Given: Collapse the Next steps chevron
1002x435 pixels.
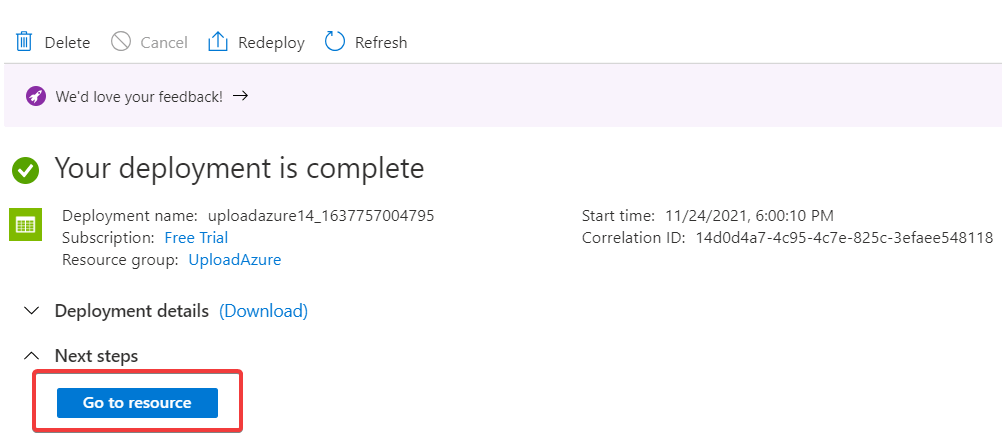Looking at the screenshot, I should point(32,356).
